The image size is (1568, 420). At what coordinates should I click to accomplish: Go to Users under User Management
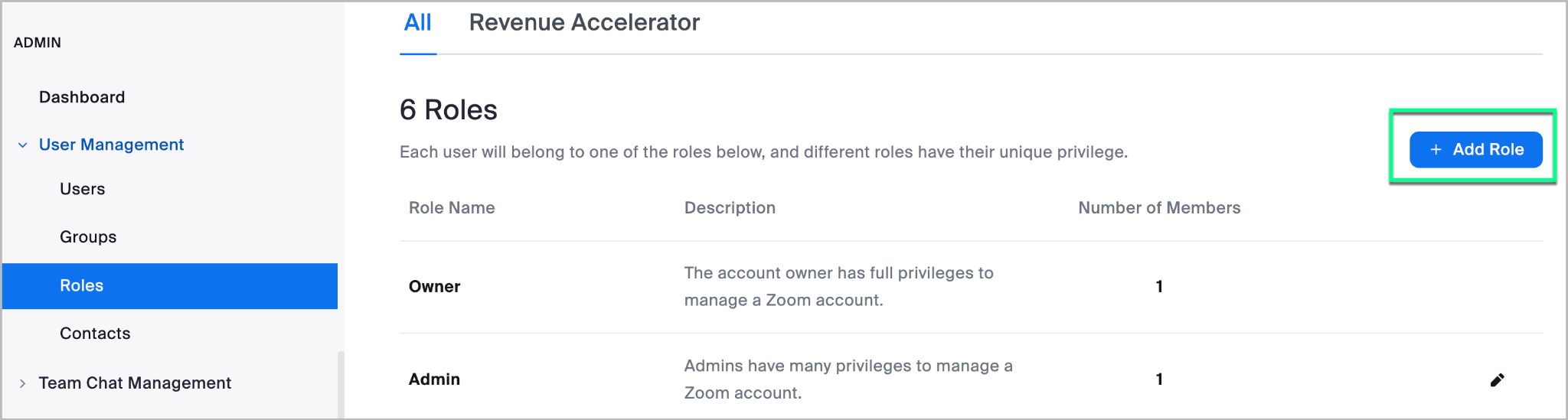click(x=83, y=189)
